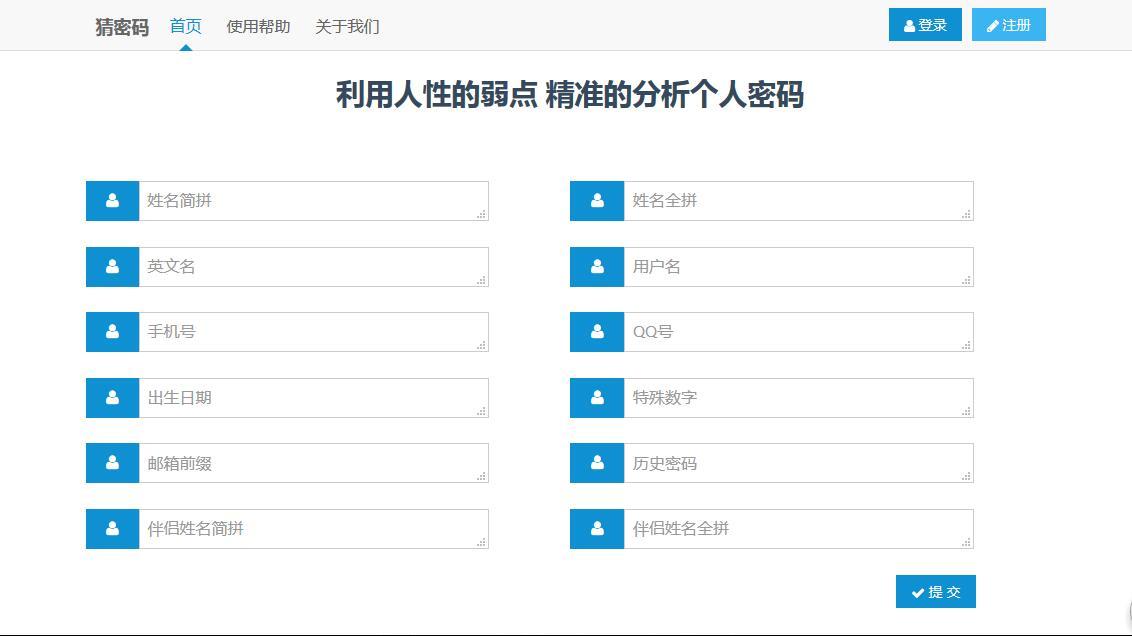Click the person icon next to 特殊数字
This screenshot has height=636, width=1132.
click(x=597, y=397)
